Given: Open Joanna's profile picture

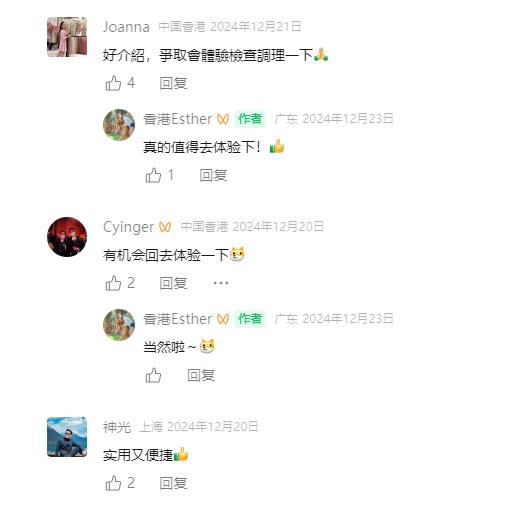Looking at the screenshot, I should point(67,37).
